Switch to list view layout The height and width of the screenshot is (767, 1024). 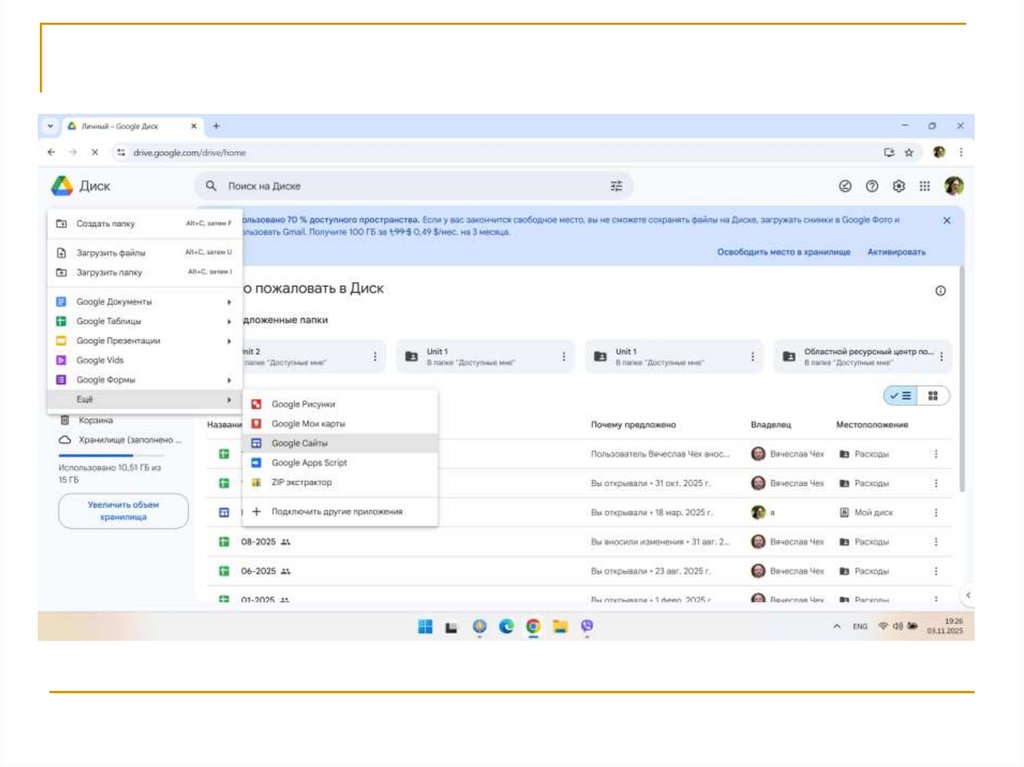901,396
